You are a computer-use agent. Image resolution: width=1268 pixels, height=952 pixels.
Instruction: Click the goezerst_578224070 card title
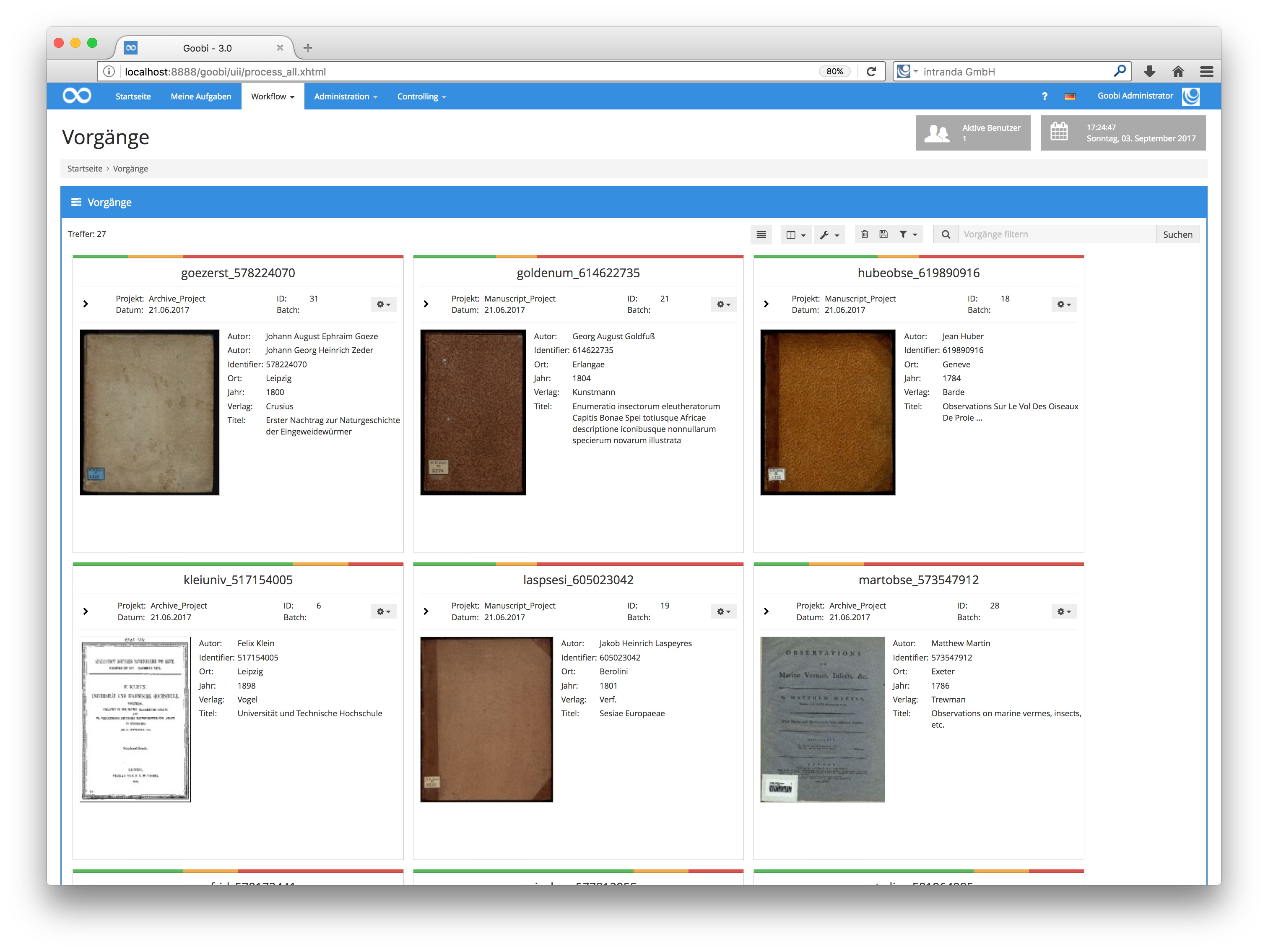(x=238, y=273)
